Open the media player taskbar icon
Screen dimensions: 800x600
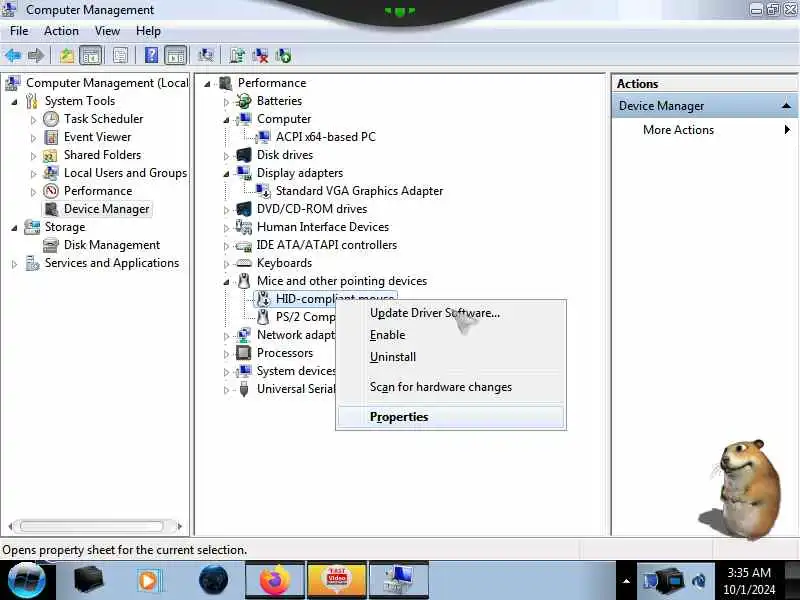point(151,581)
